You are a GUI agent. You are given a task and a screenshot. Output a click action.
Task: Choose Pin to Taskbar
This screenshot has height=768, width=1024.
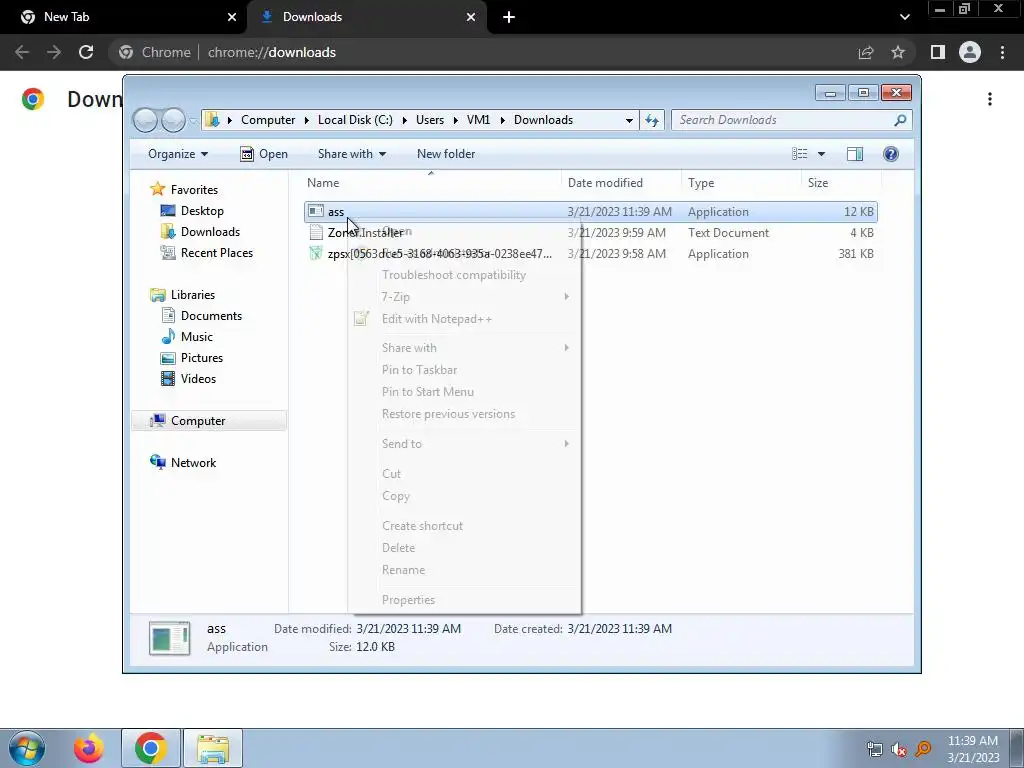point(464,370)
